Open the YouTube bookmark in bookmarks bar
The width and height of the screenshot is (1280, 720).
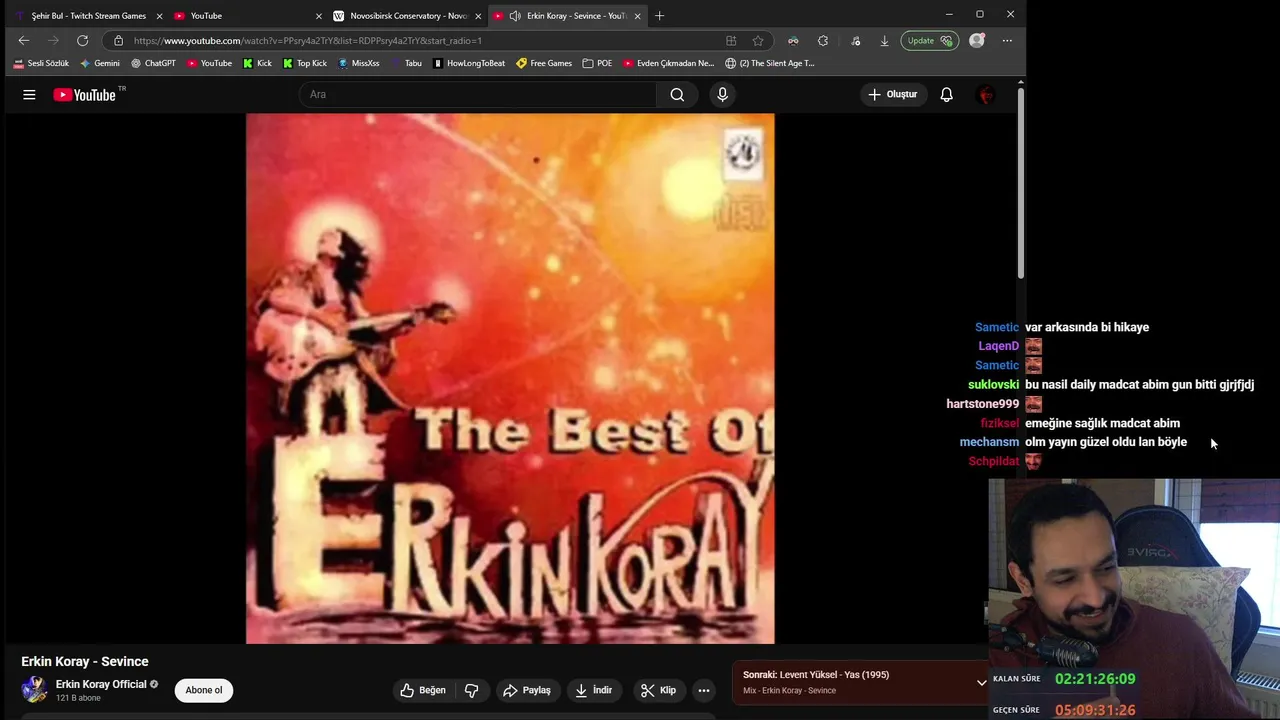209,63
